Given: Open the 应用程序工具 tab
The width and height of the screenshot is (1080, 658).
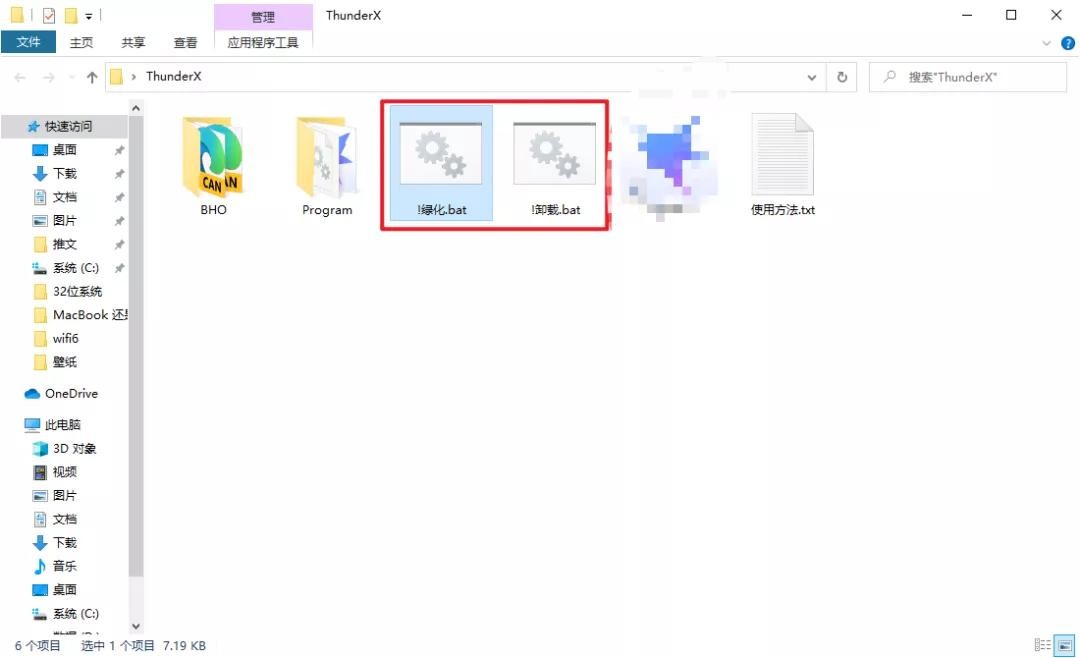Looking at the screenshot, I should [x=263, y=43].
